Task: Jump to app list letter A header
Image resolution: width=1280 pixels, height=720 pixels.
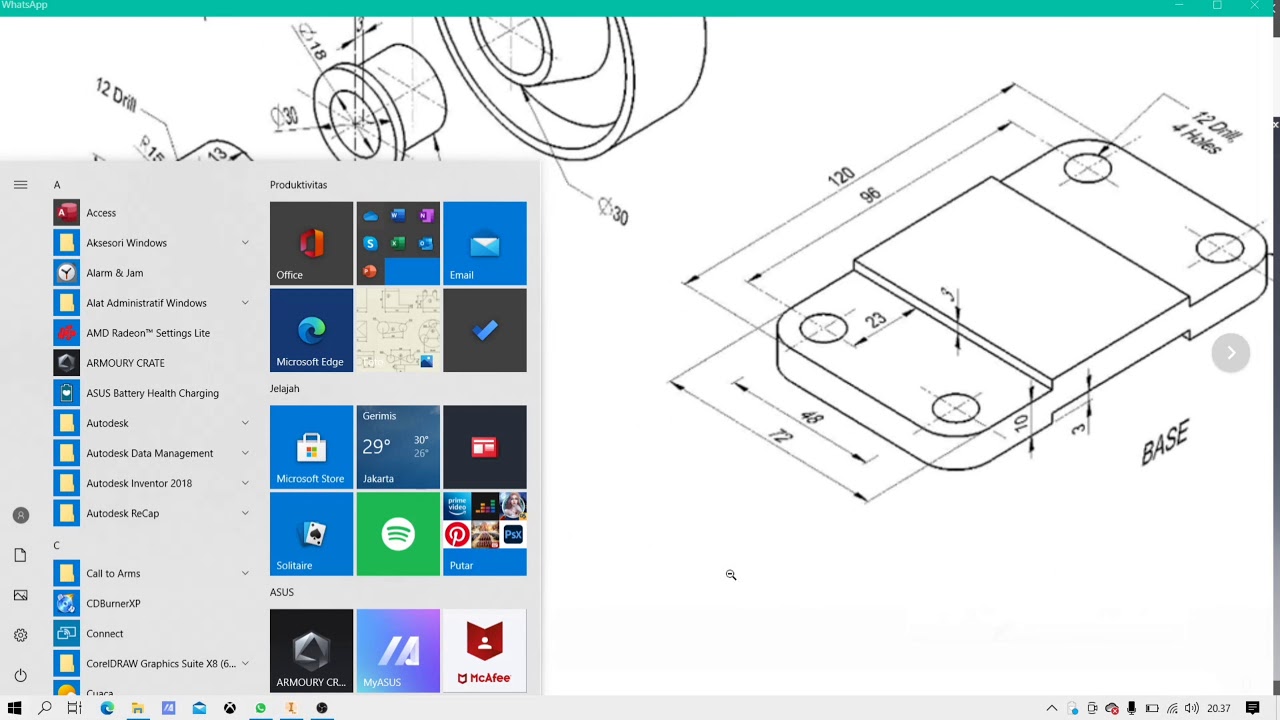Action: 57,185
